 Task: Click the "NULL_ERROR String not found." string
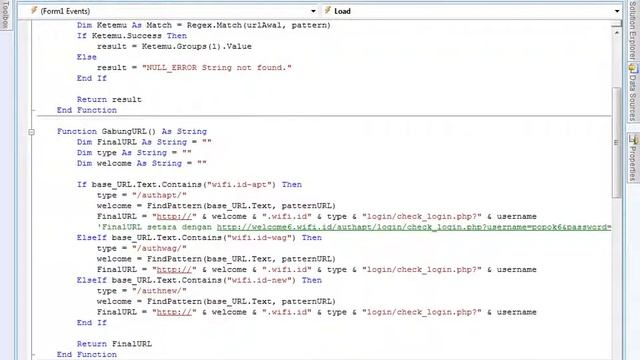point(217,68)
